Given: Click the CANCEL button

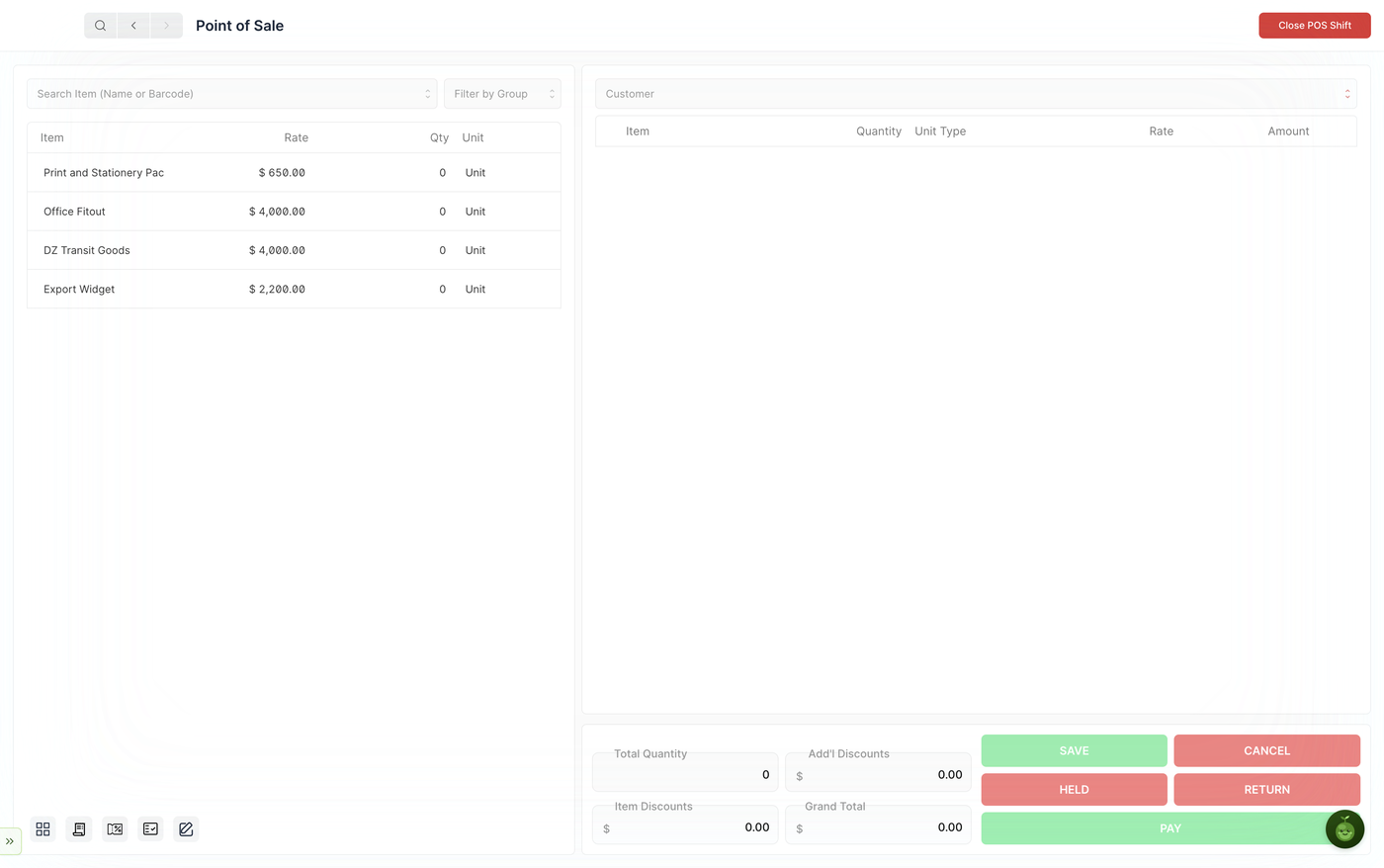Looking at the screenshot, I should point(1266,751).
